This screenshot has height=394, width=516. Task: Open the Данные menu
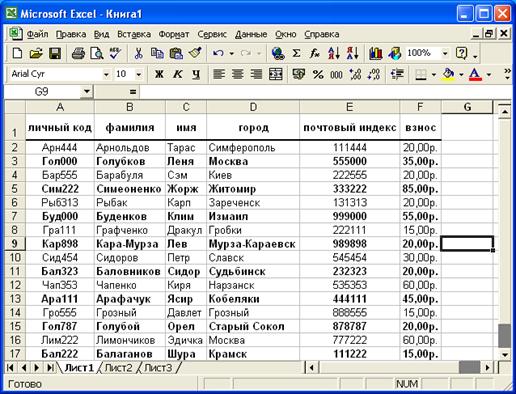point(251,34)
